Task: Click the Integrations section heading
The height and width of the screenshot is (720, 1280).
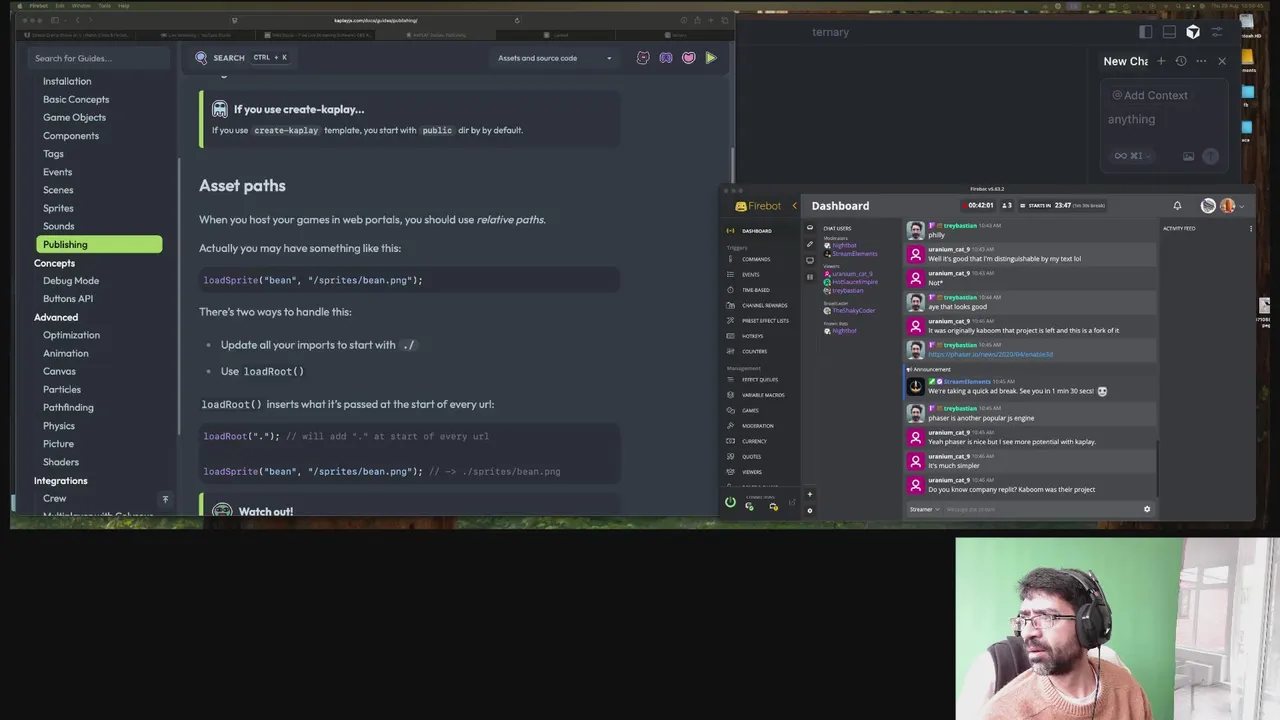Action: 60,481
